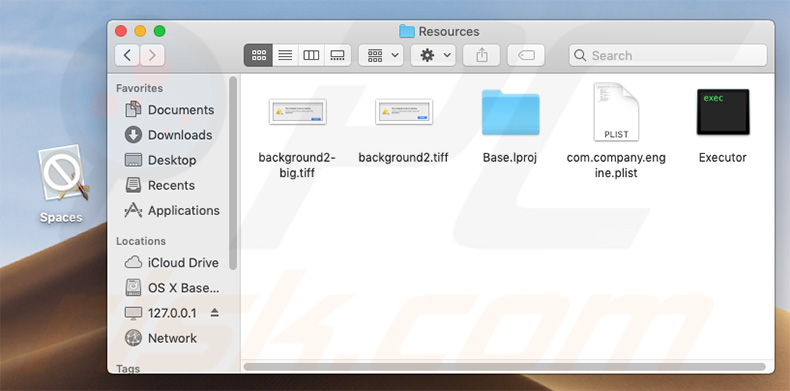Minimize the Resources window with the yellow button

point(140,31)
